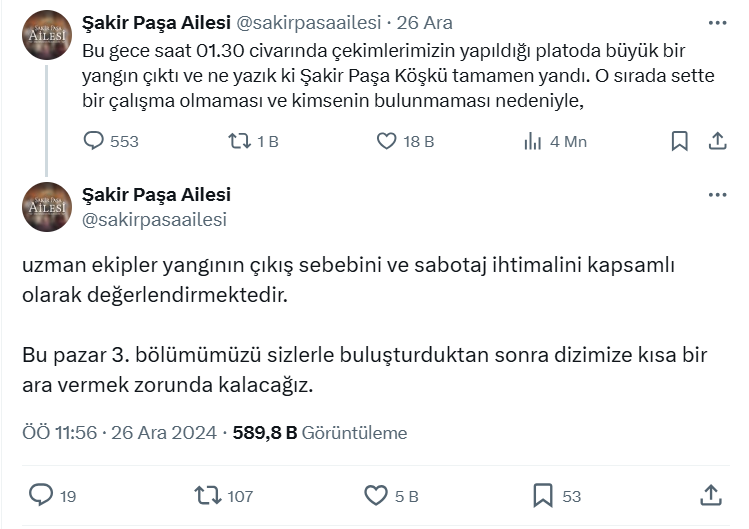Bookmark the first tweet
The height and width of the screenshot is (529, 749).
[679, 141]
